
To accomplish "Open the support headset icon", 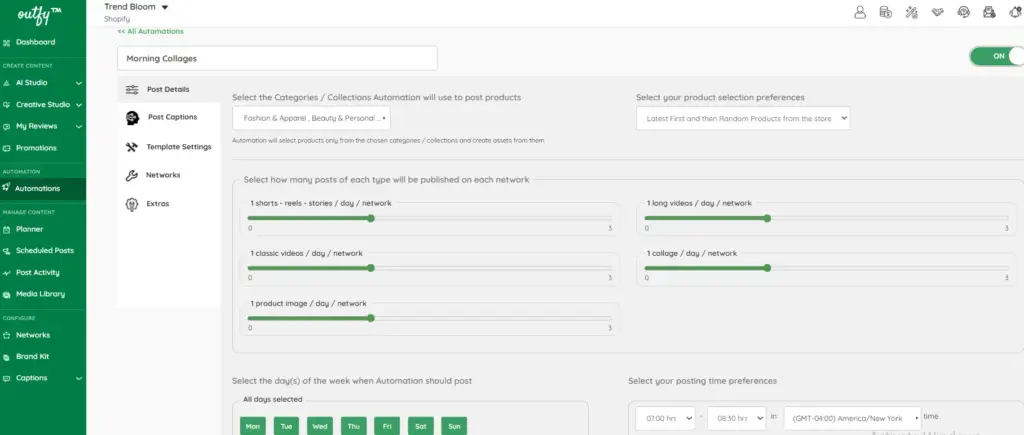I will click(x=963, y=12).
